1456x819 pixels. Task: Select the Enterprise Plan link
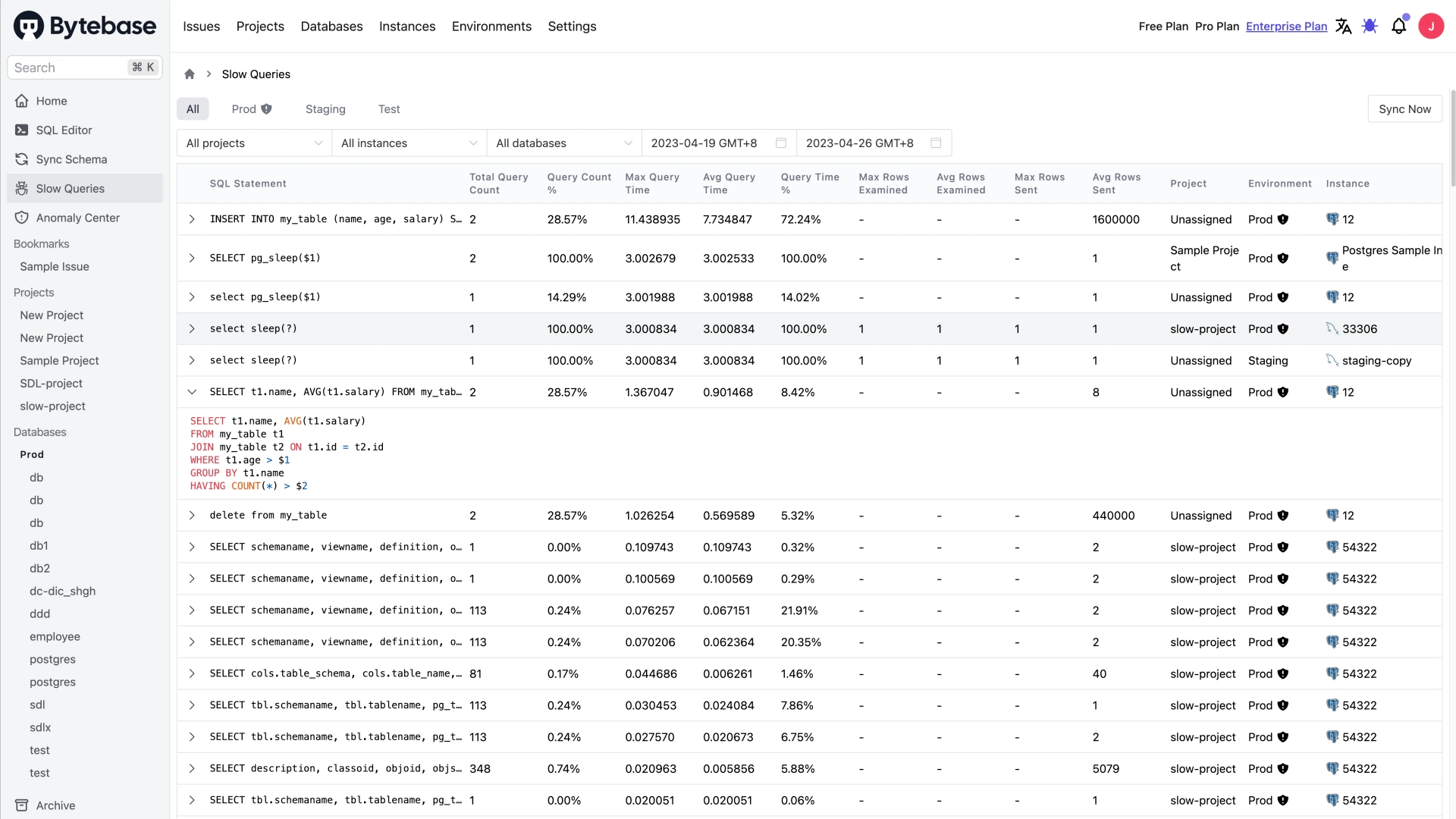pyautogui.click(x=1286, y=27)
